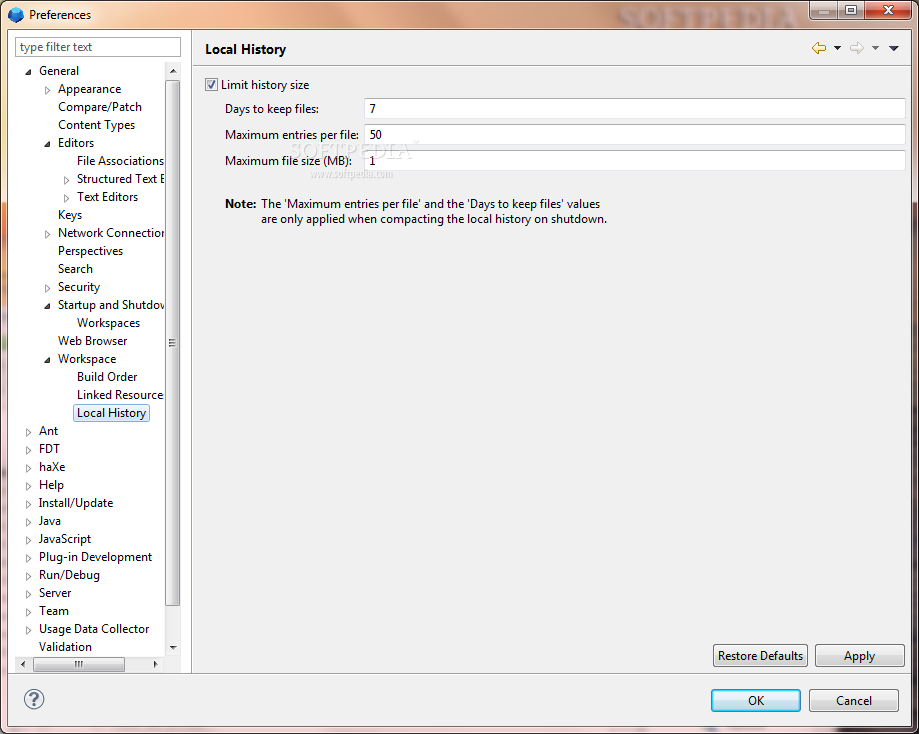This screenshot has width=919, height=734.
Task: Expand the JavaScript preferences node
Action: [28, 540]
